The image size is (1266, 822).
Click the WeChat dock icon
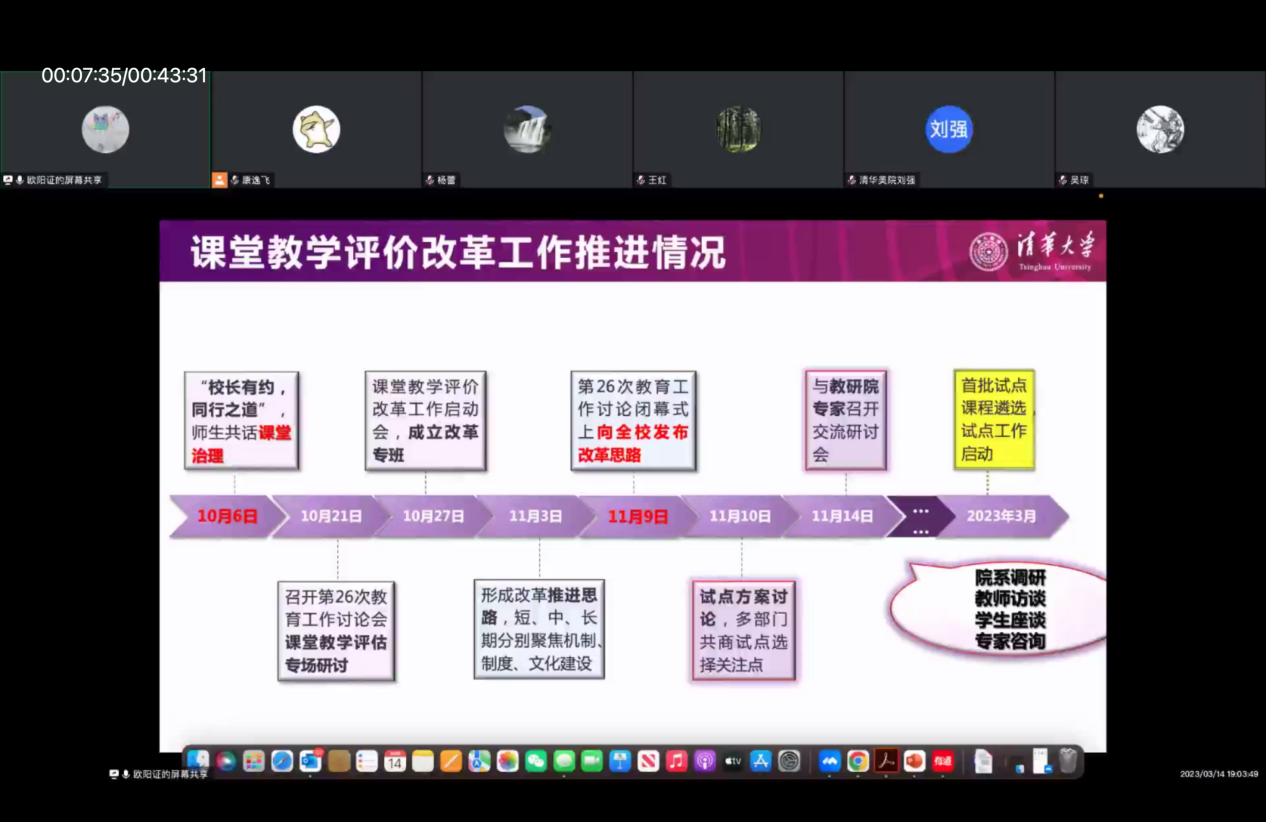536,762
